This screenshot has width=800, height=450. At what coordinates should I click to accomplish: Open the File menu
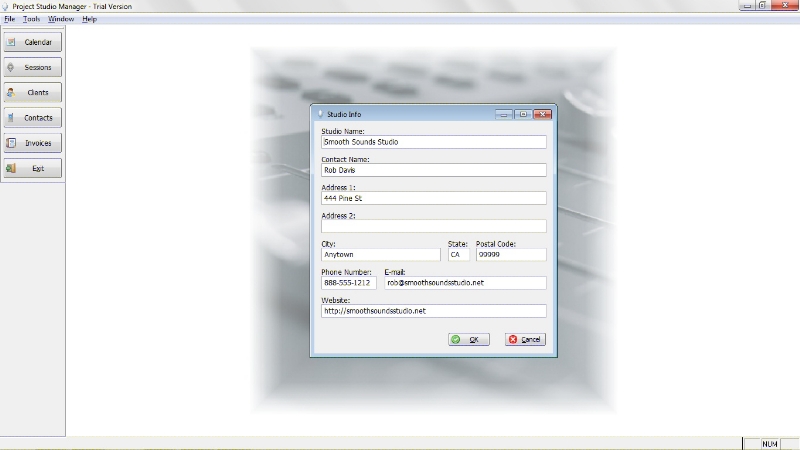click(10, 19)
